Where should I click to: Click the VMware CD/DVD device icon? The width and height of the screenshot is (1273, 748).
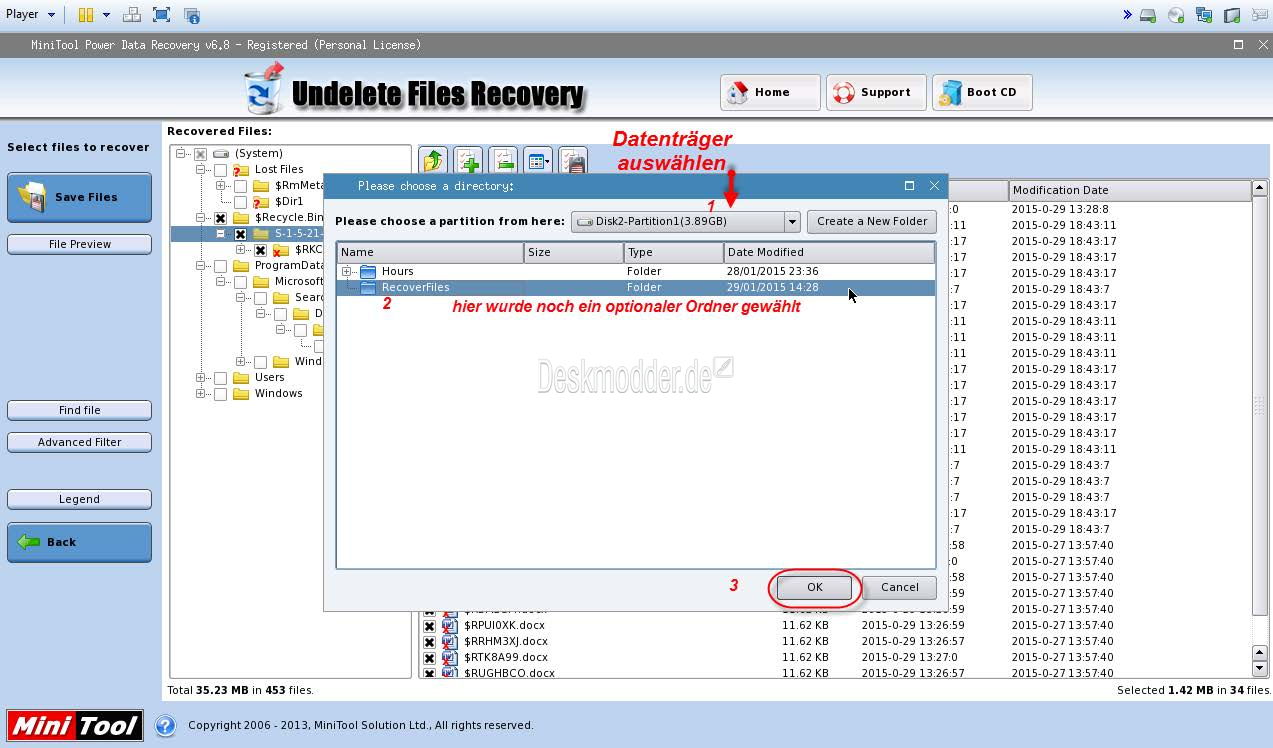click(1176, 15)
